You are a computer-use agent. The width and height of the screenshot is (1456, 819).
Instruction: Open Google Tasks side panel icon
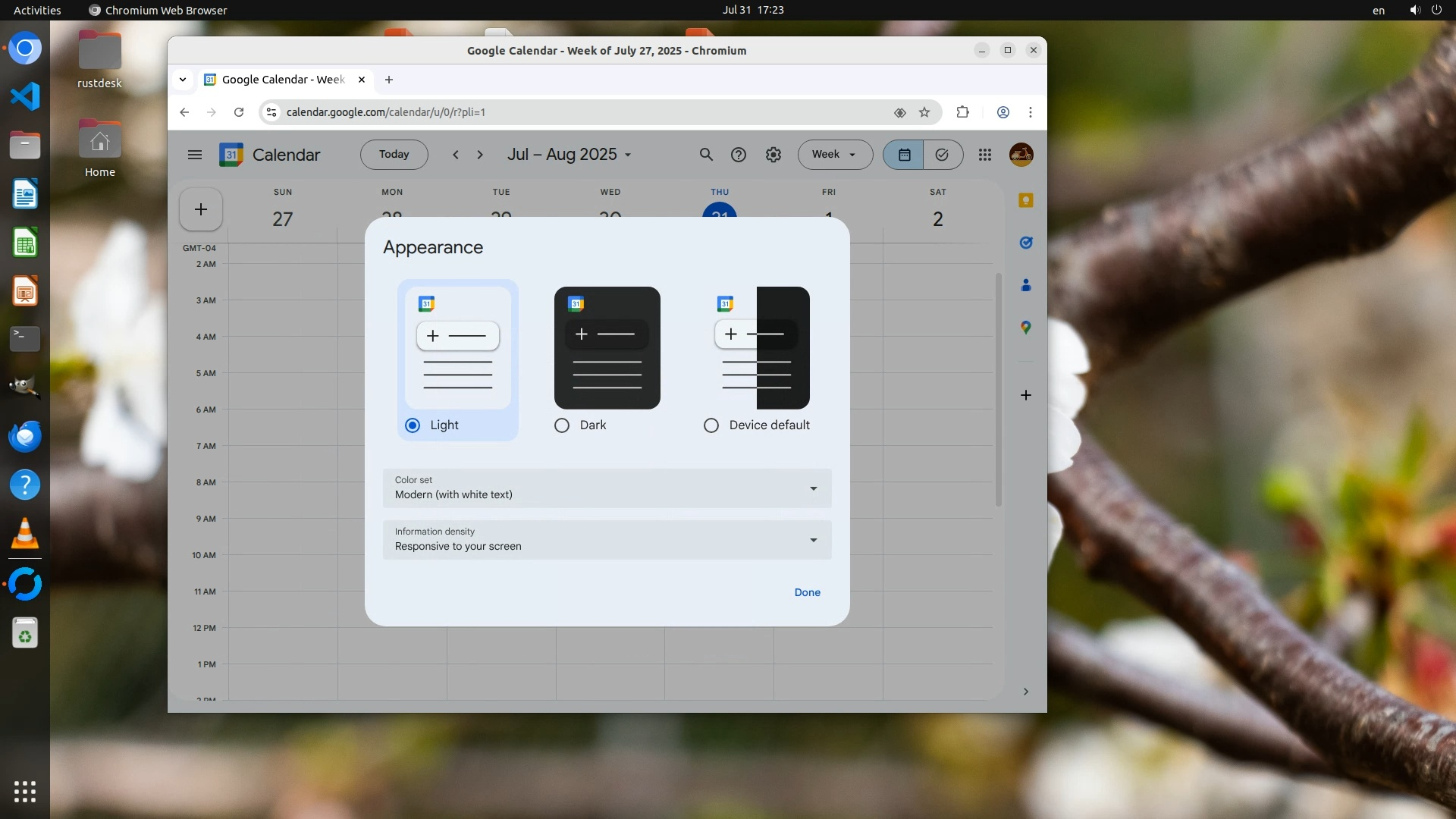click(x=1025, y=243)
